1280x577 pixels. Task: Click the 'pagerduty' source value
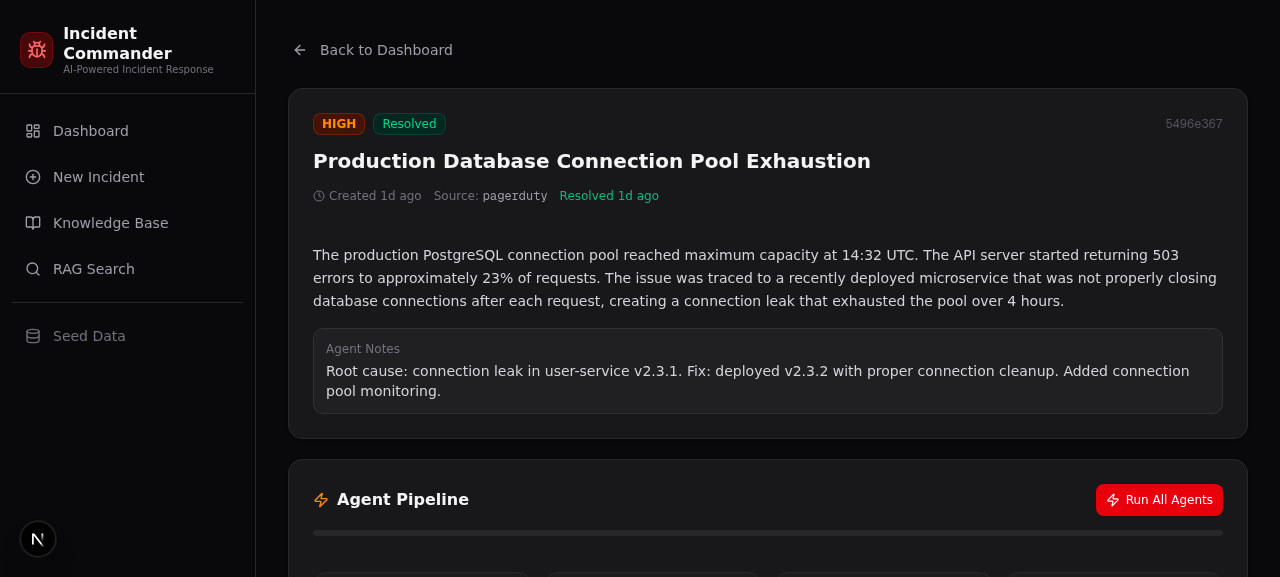coord(515,196)
